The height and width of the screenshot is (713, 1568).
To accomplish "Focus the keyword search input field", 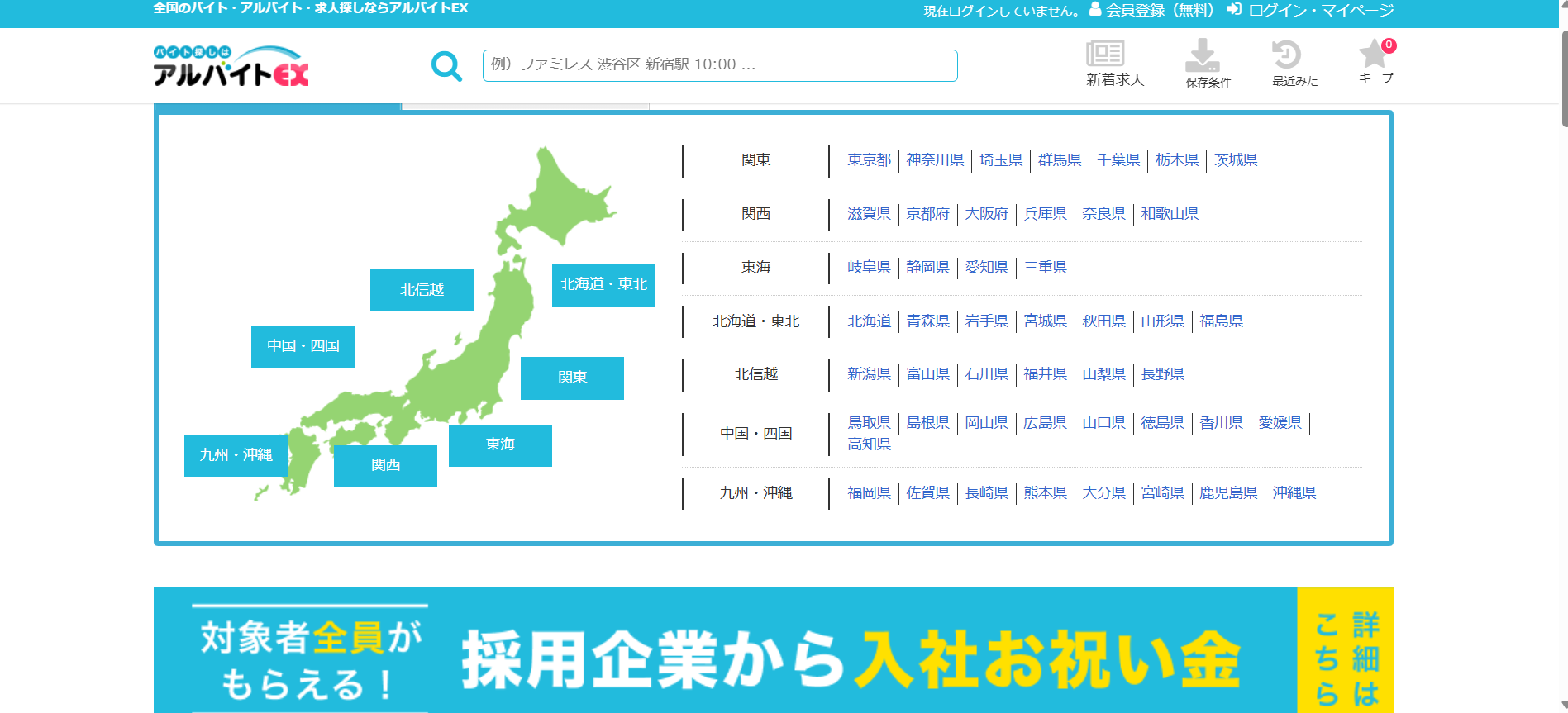I will (719, 65).
